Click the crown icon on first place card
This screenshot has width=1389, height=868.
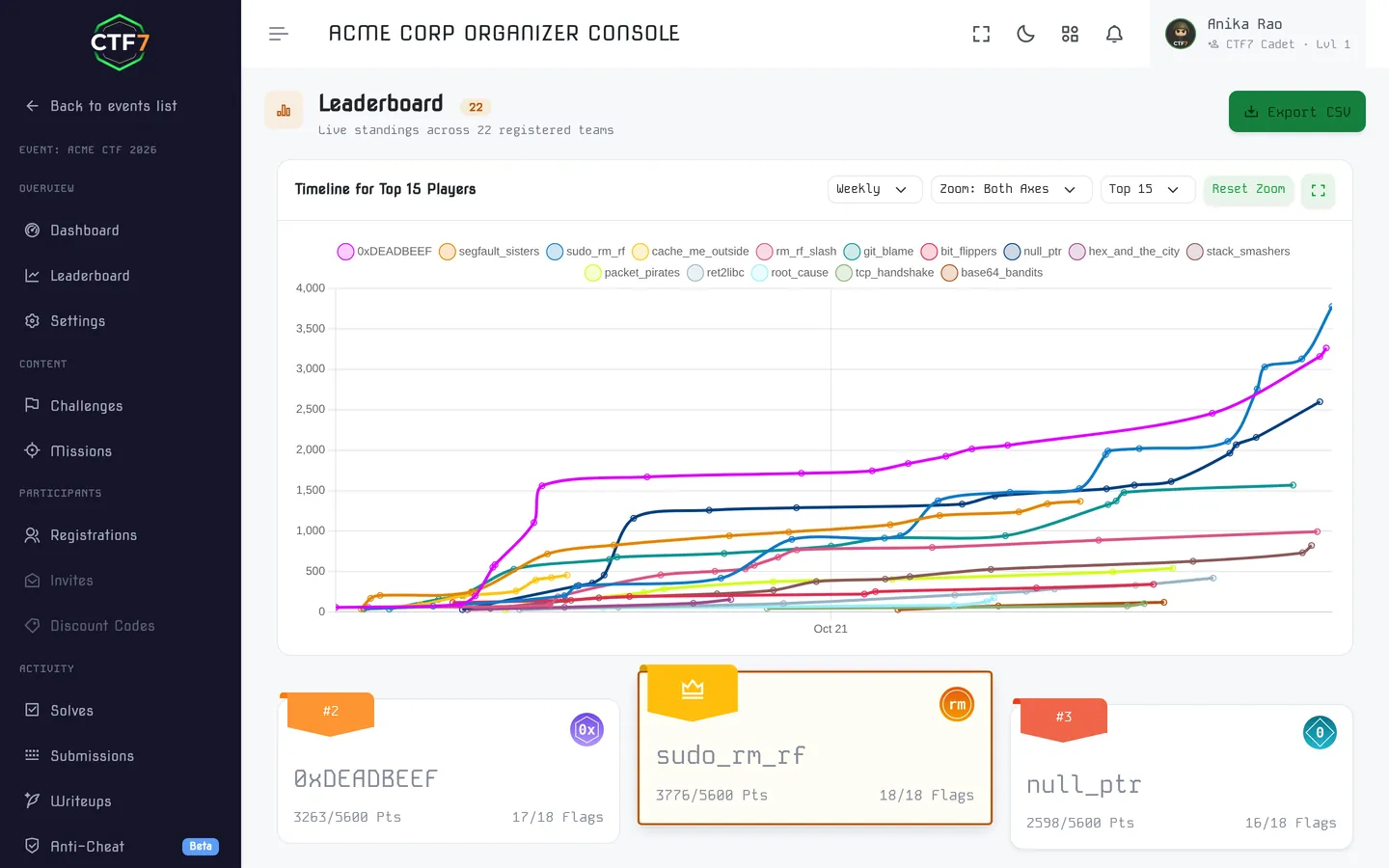[x=693, y=689]
